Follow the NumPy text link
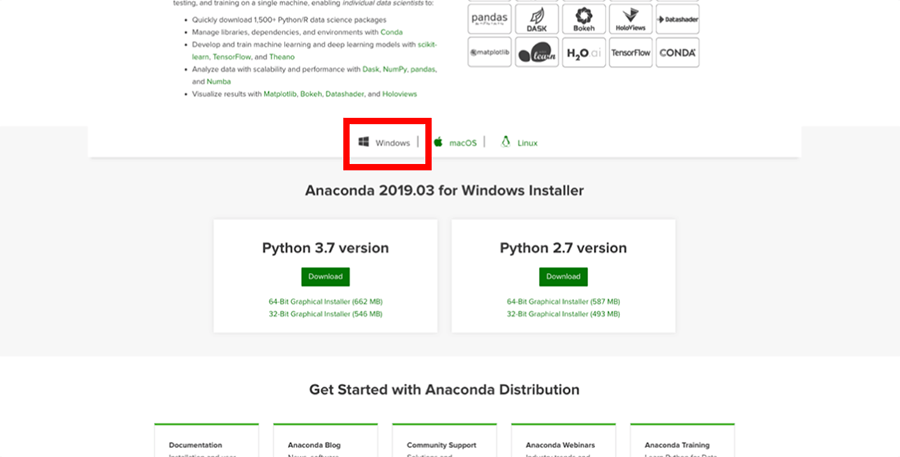Screen dimensions: 900x457 (x=395, y=69)
